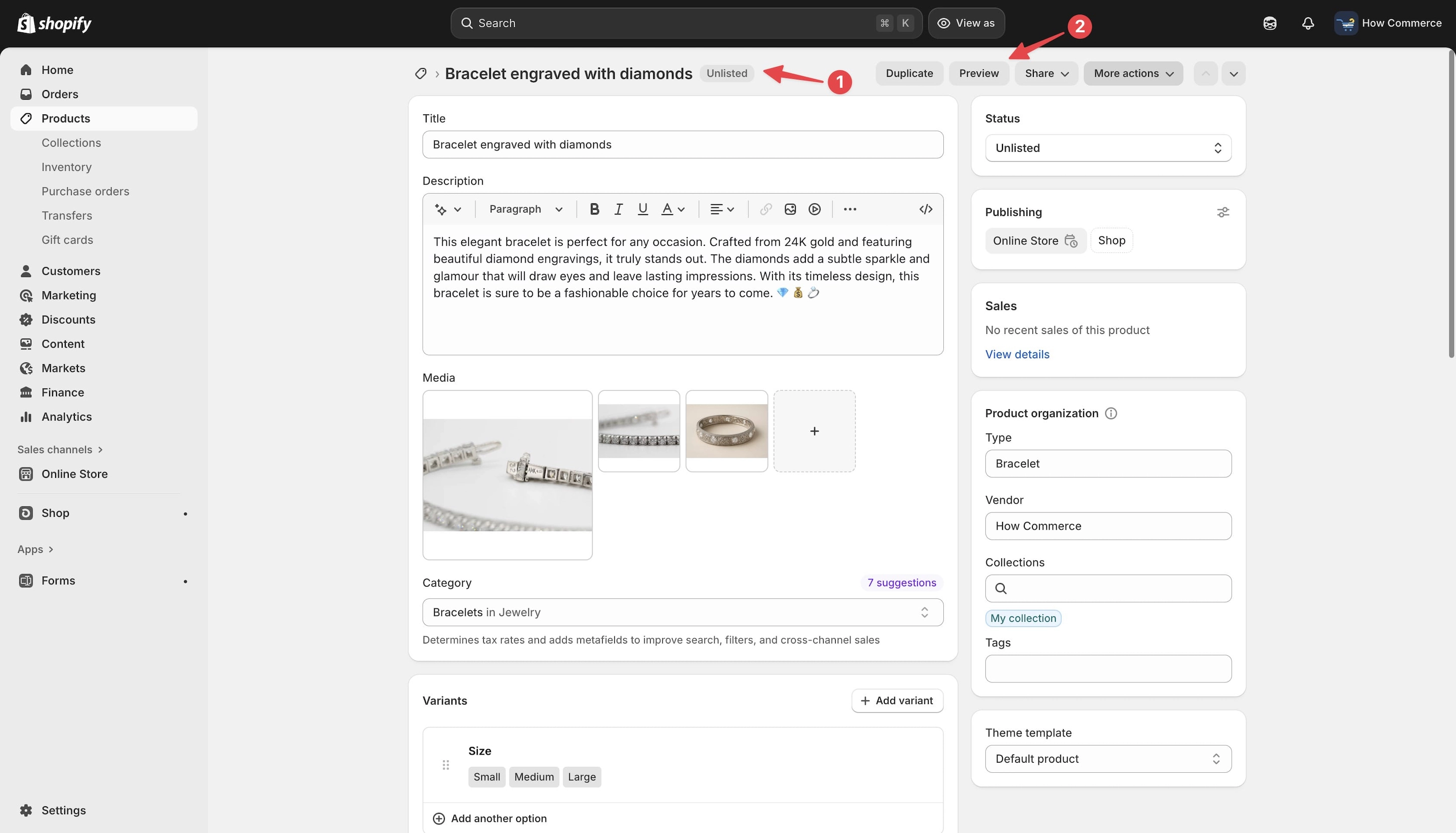Viewport: 1456px width, 833px height.
Task: Open the Finance sidebar item
Action: (104, 392)
